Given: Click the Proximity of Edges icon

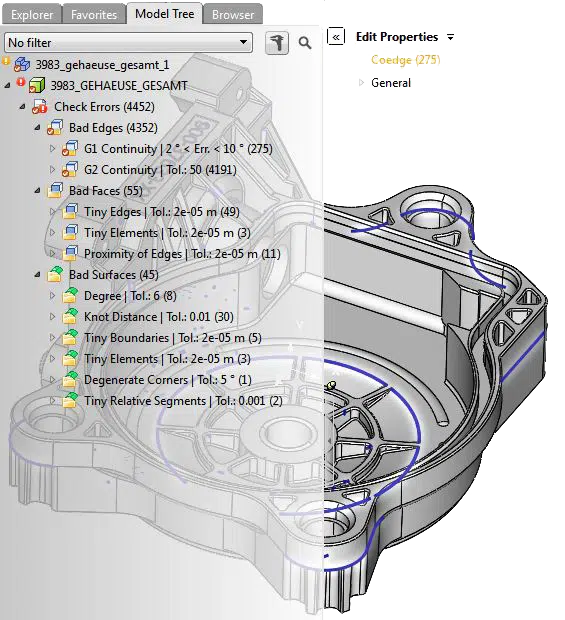Looking at the screenshot, I should pos(70,253).
